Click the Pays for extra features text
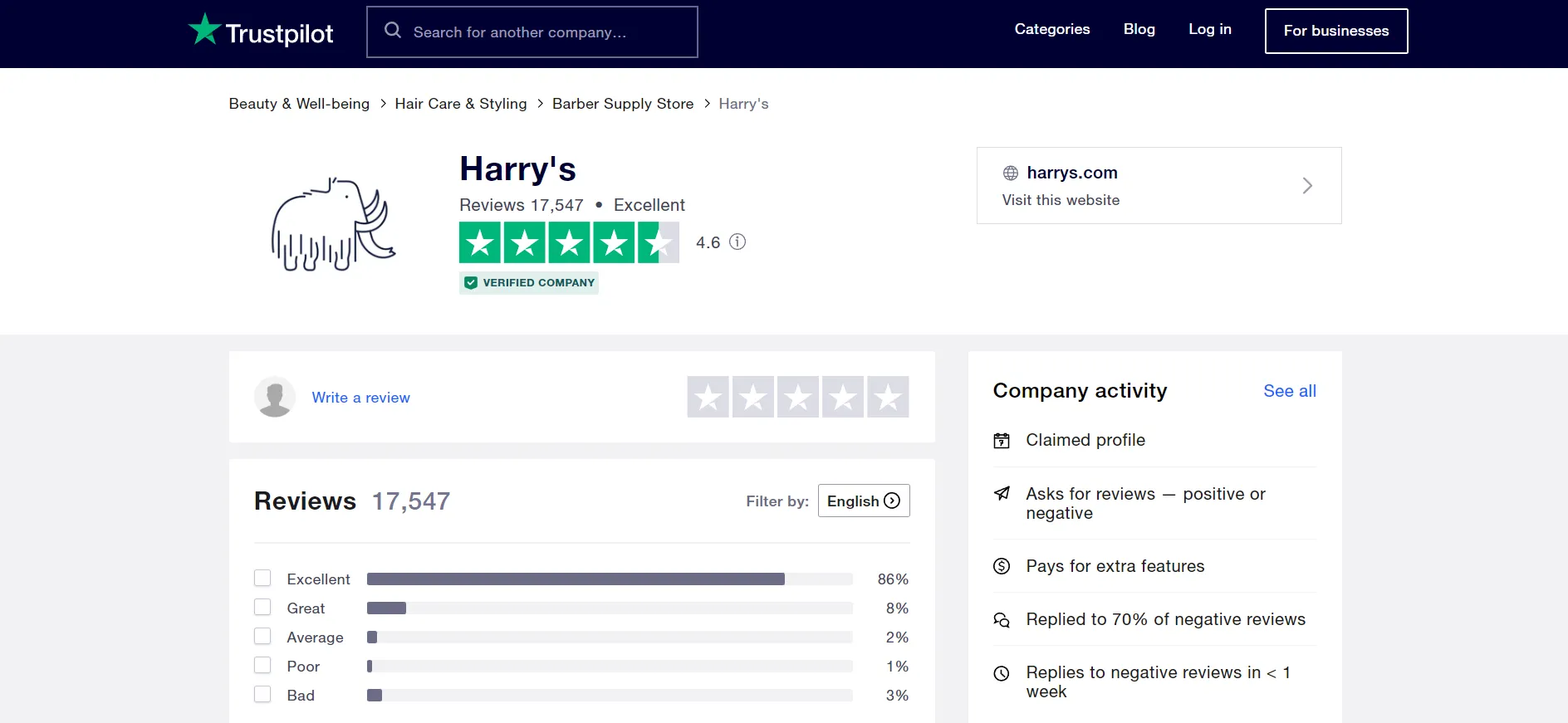Screen dimensions: 1568x723 (1115, 566)
